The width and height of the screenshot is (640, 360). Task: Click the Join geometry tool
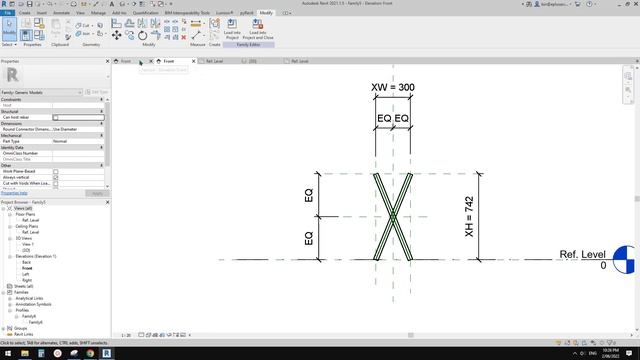(82, 34)
